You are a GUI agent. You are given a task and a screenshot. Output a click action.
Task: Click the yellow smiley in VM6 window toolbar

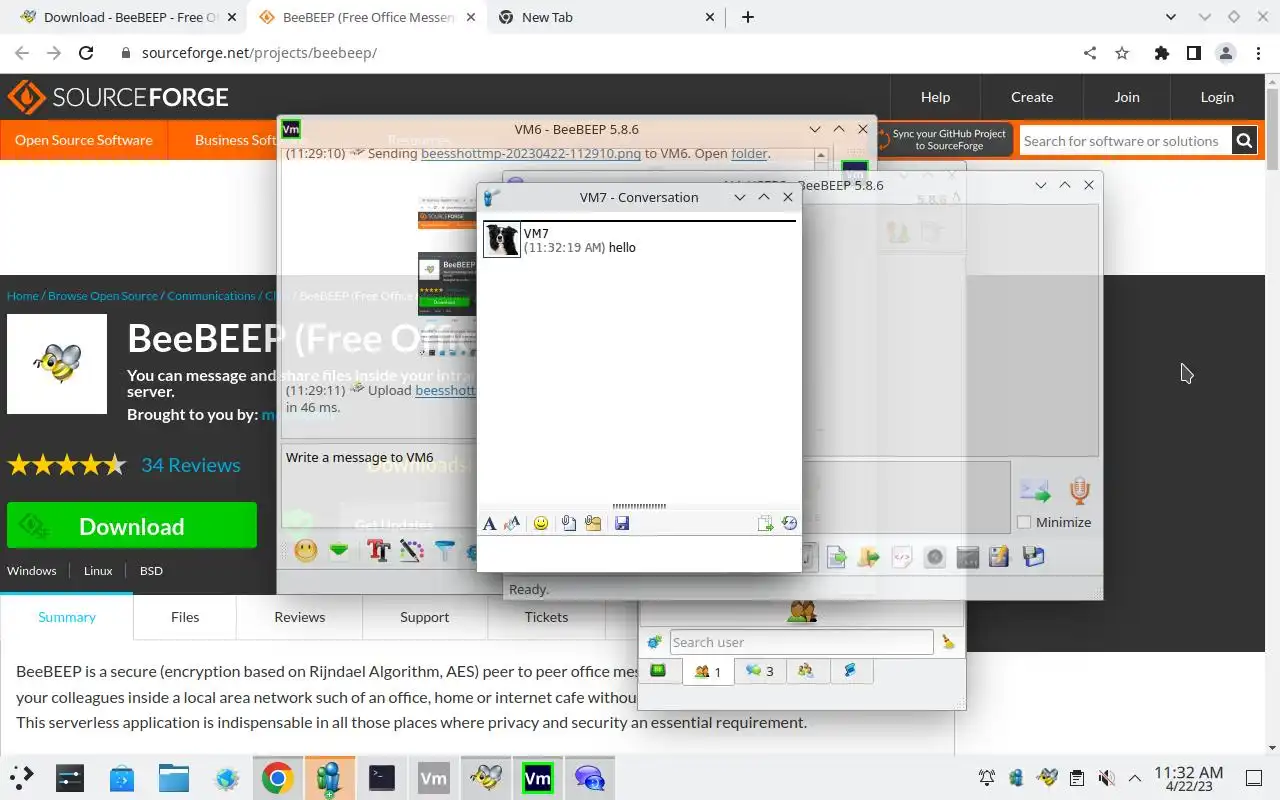(306, 550)
